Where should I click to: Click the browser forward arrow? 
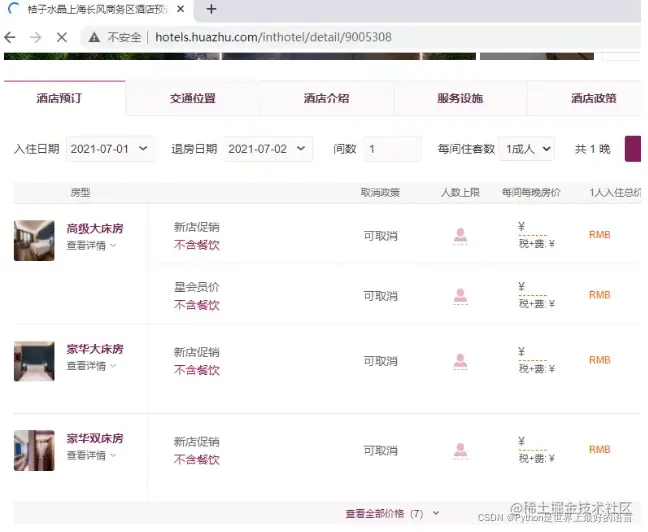36,38
